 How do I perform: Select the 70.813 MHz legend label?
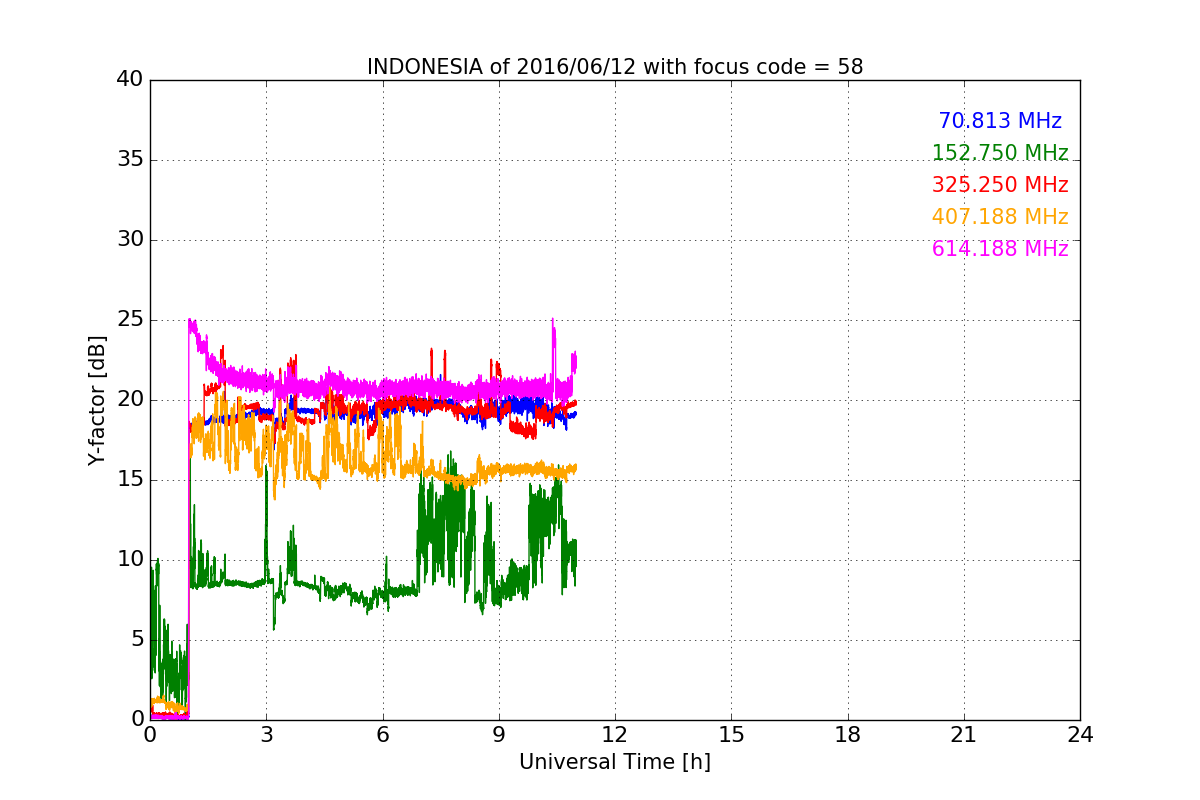pos(1000,121)
